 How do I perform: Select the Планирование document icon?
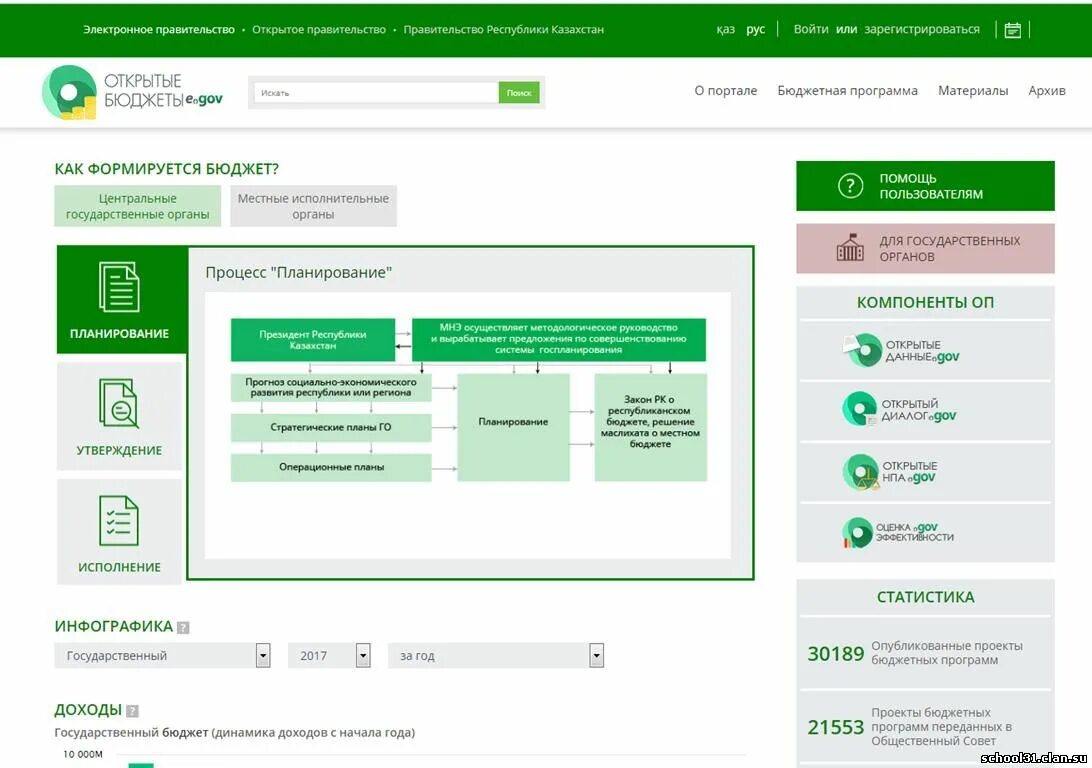click(119, 286)
